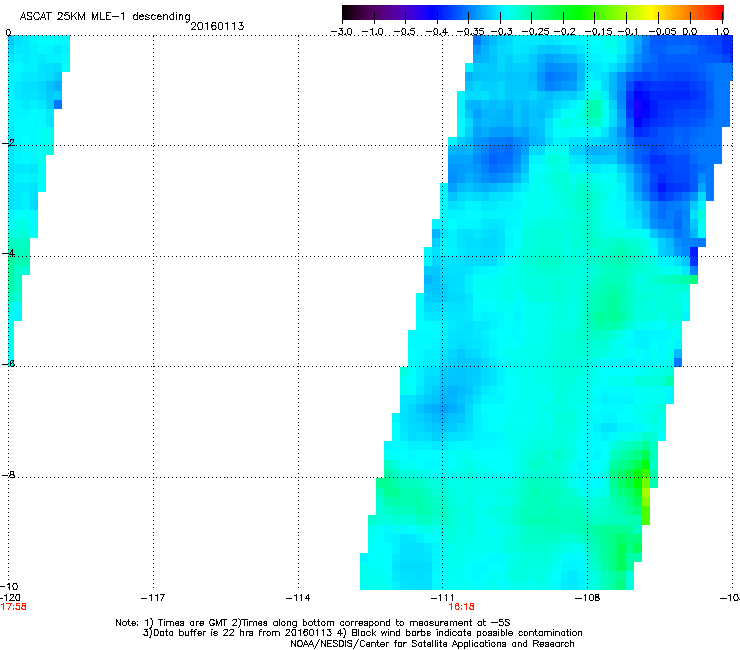Click the note 'Times are GMT' line
740x650 pixels.
tap(312, 623)
